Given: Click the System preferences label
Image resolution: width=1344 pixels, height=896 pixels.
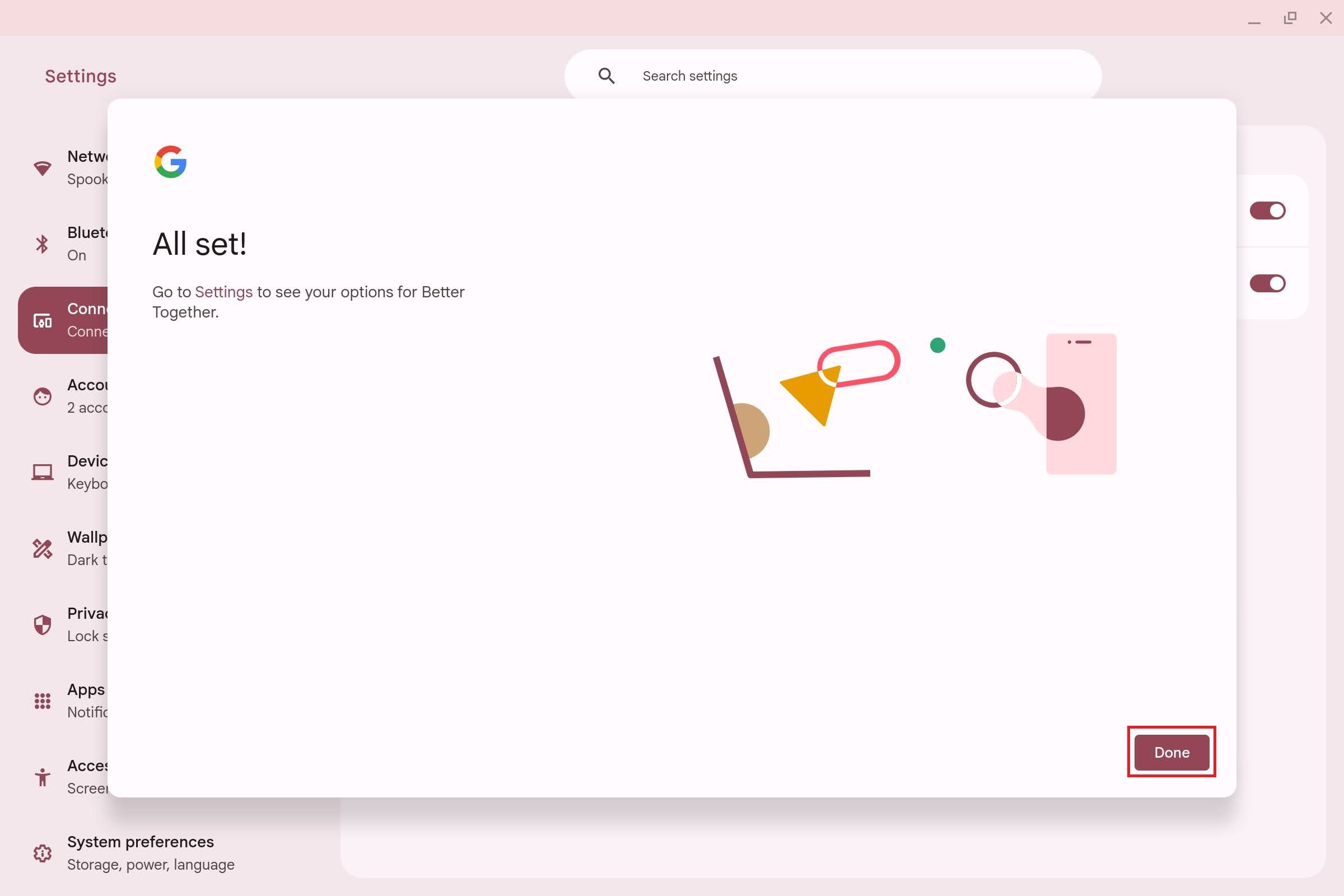Looking at the screenshot, I should (x=140, y=841).
